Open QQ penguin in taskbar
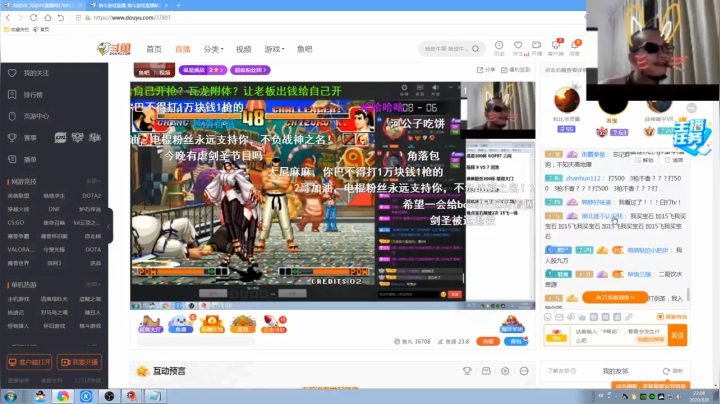The image size is (720, 404). click(x=40, y=396)
